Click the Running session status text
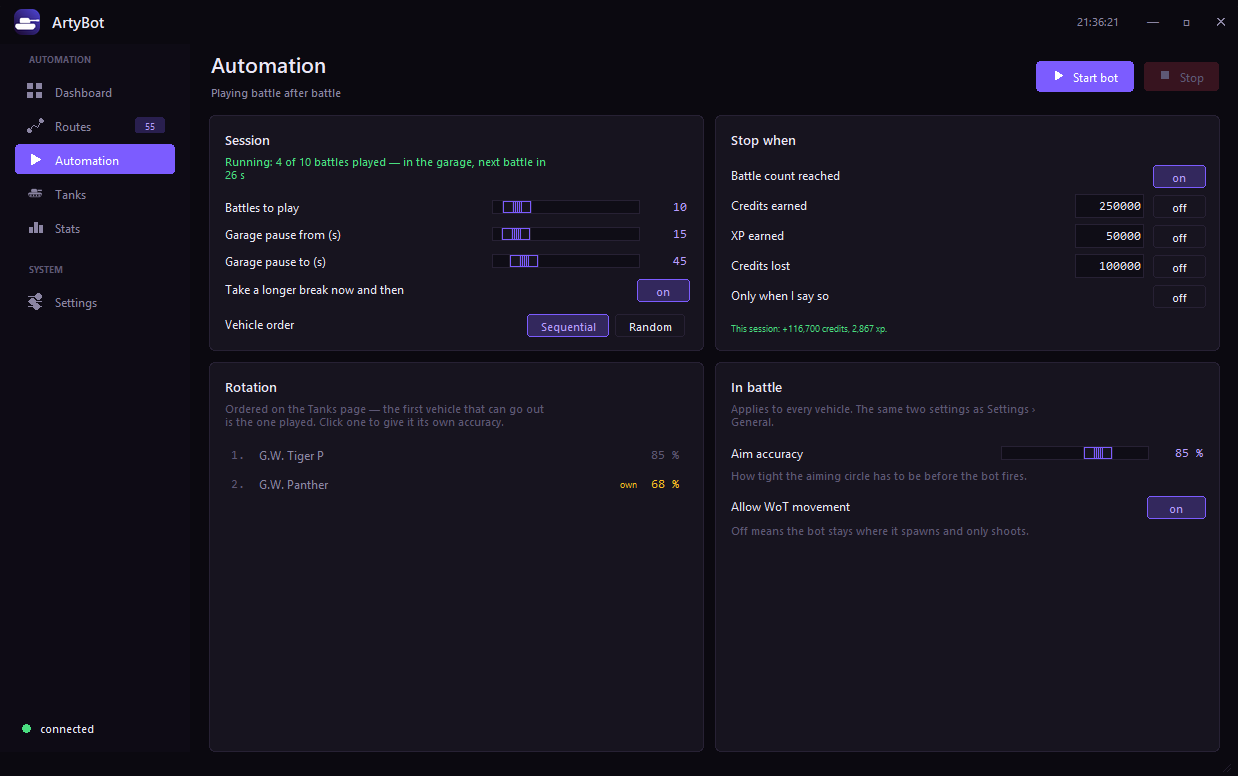The height and width of the screenshot is (776, 1238). (385, 168)
